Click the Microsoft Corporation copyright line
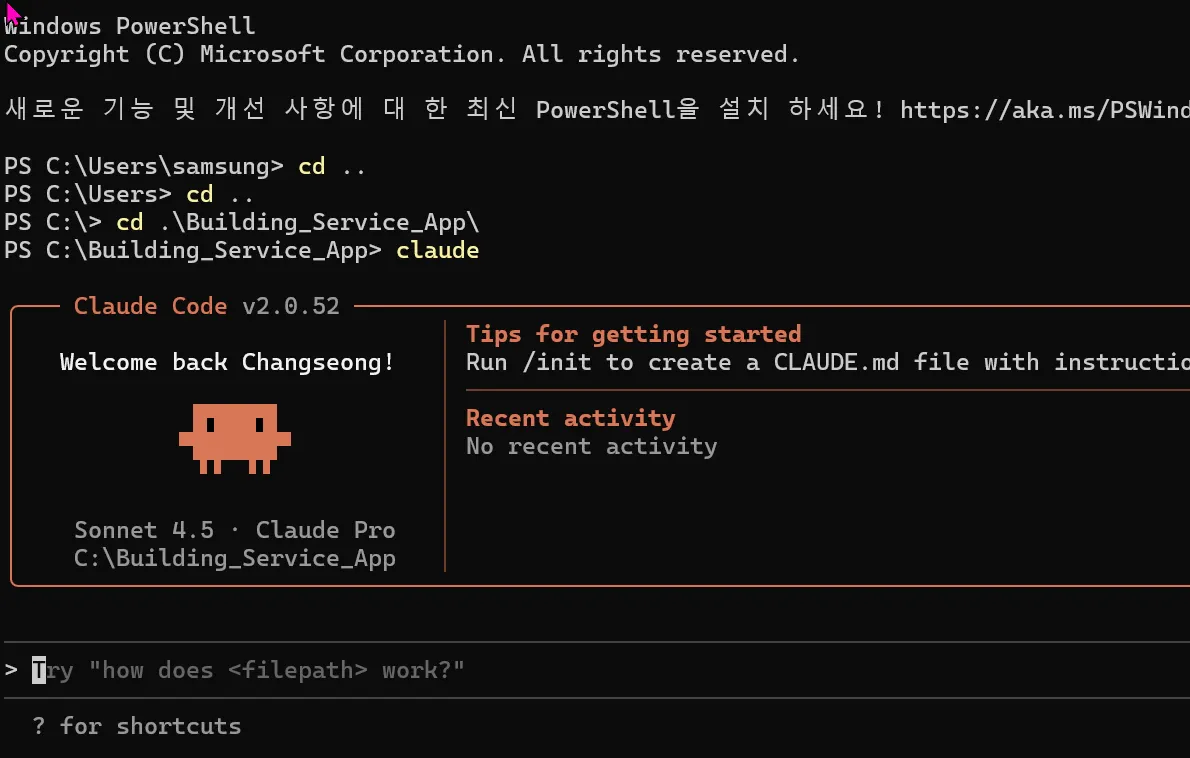This screenshot has width=1190, height=758. [402, 54]
